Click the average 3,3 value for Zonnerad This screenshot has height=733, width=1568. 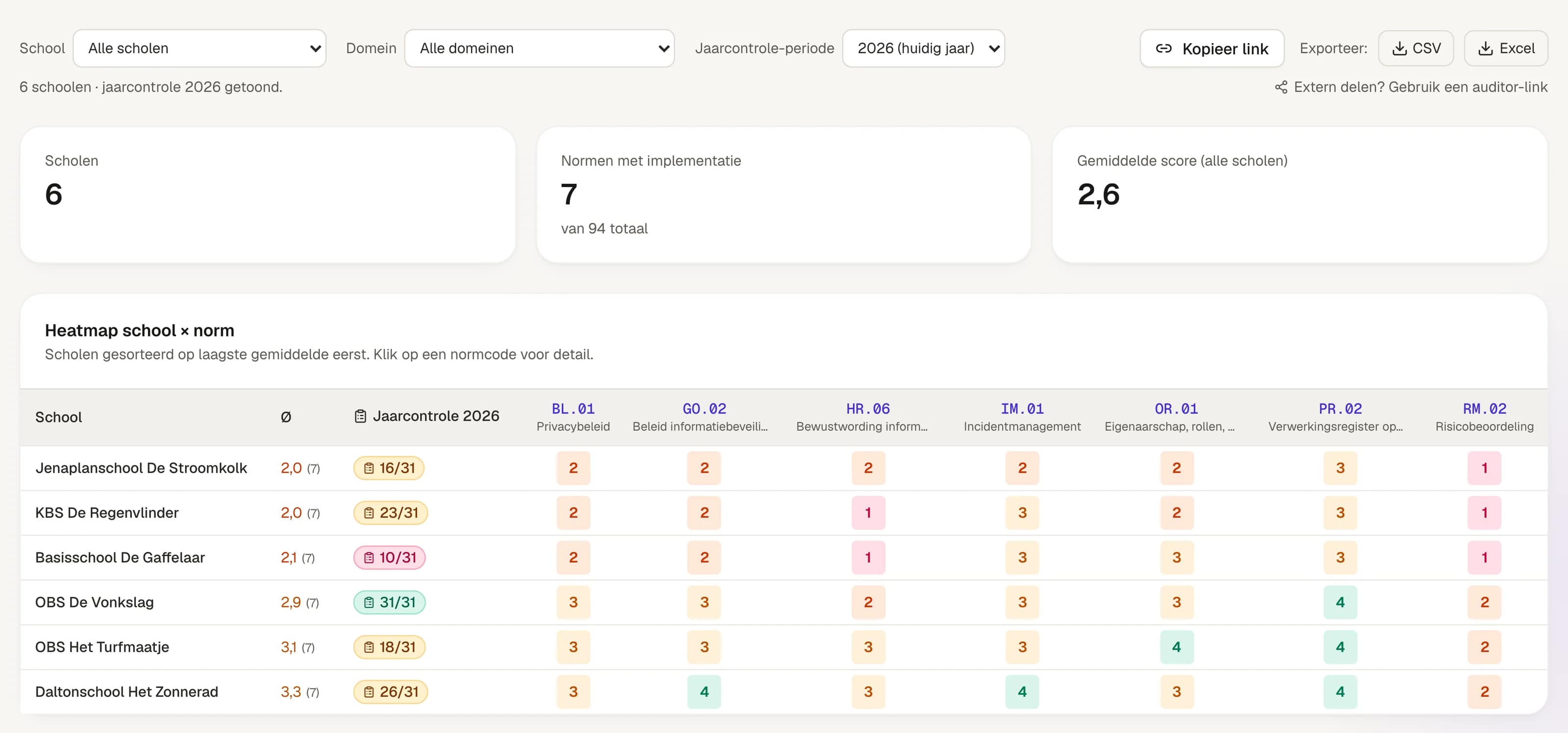[x=291, y=692]
